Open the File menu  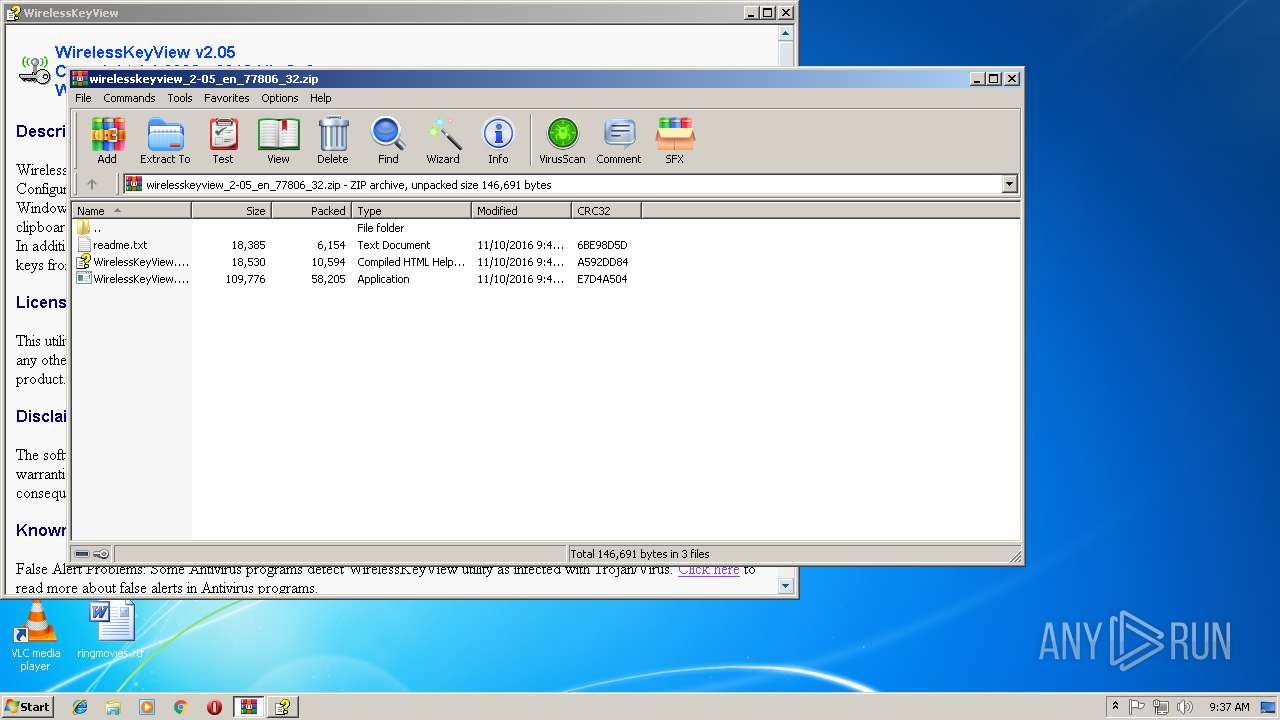[x=83, y=98]
